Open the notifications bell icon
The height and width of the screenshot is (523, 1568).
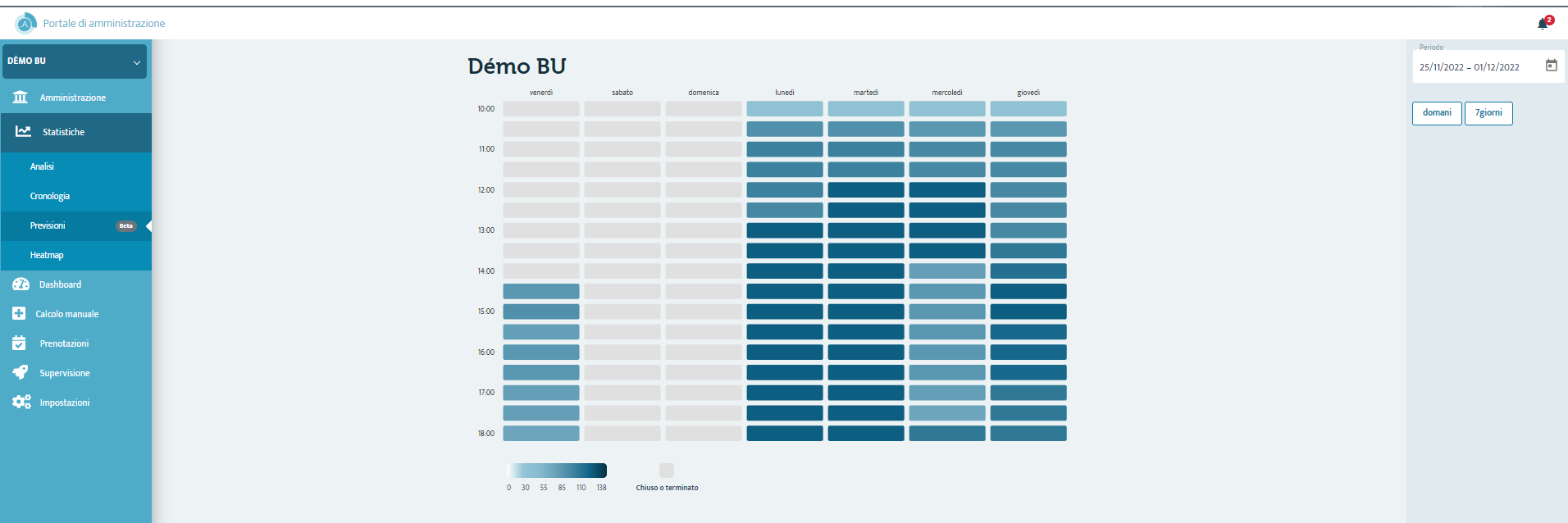[x=1543, y=24]
